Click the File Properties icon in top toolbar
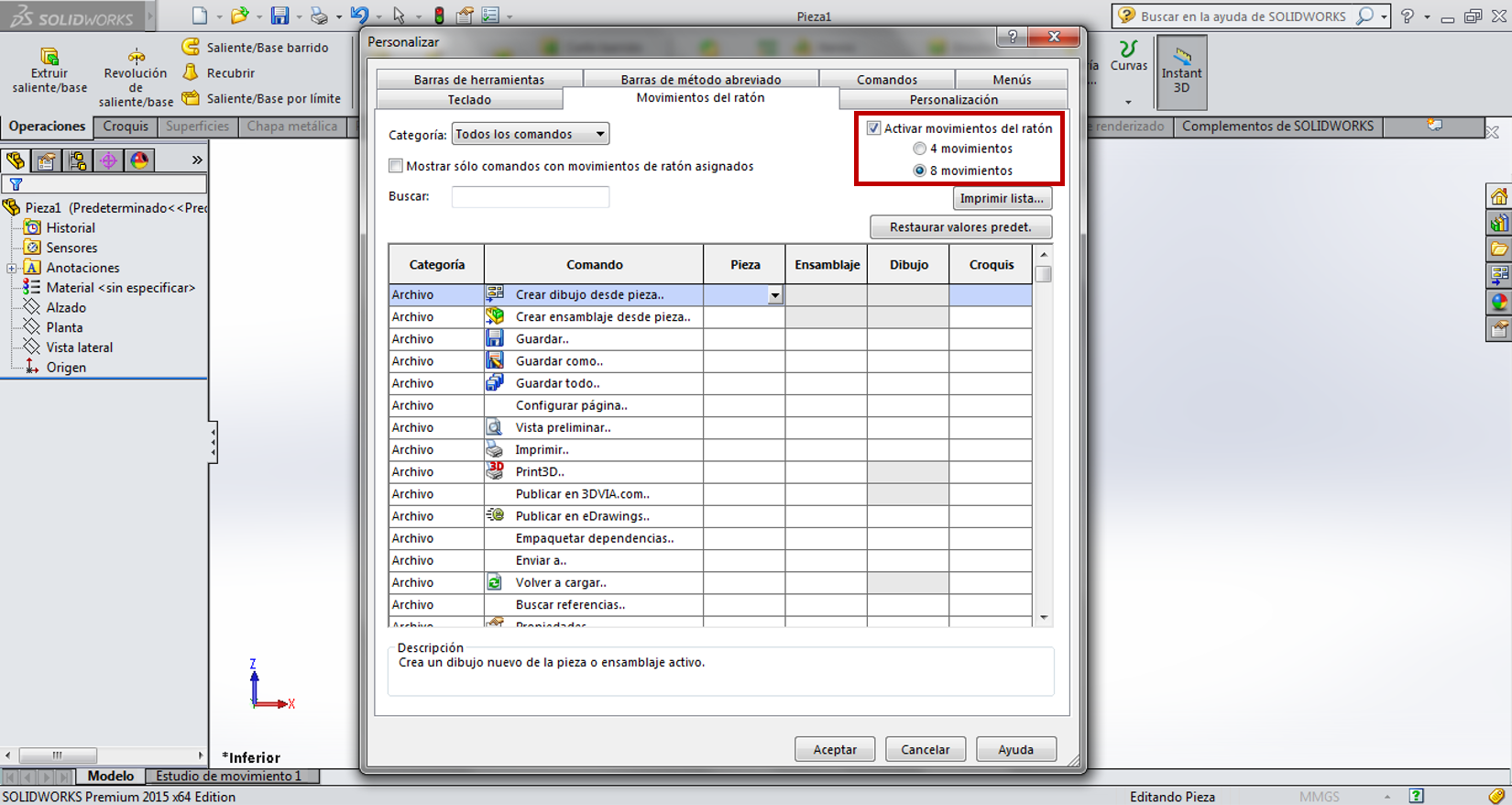 pos(465,16)
